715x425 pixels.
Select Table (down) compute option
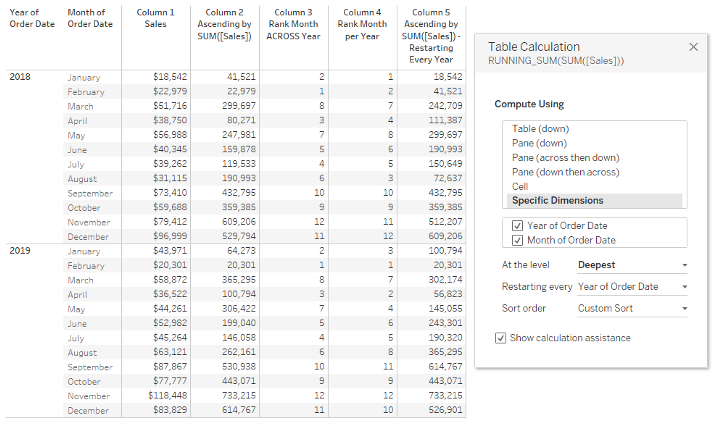[x=540, y=129]
